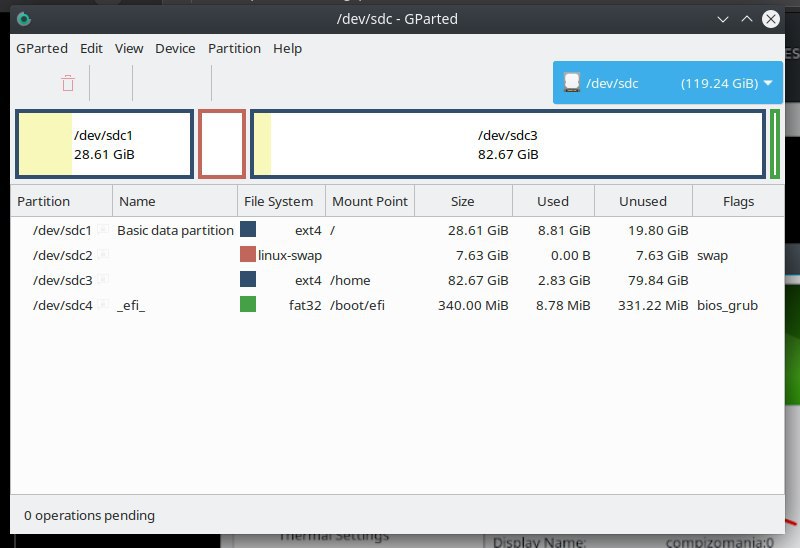Click the '/boot/efi' mount point cell

pyautogui.click(x=357, y=306)
